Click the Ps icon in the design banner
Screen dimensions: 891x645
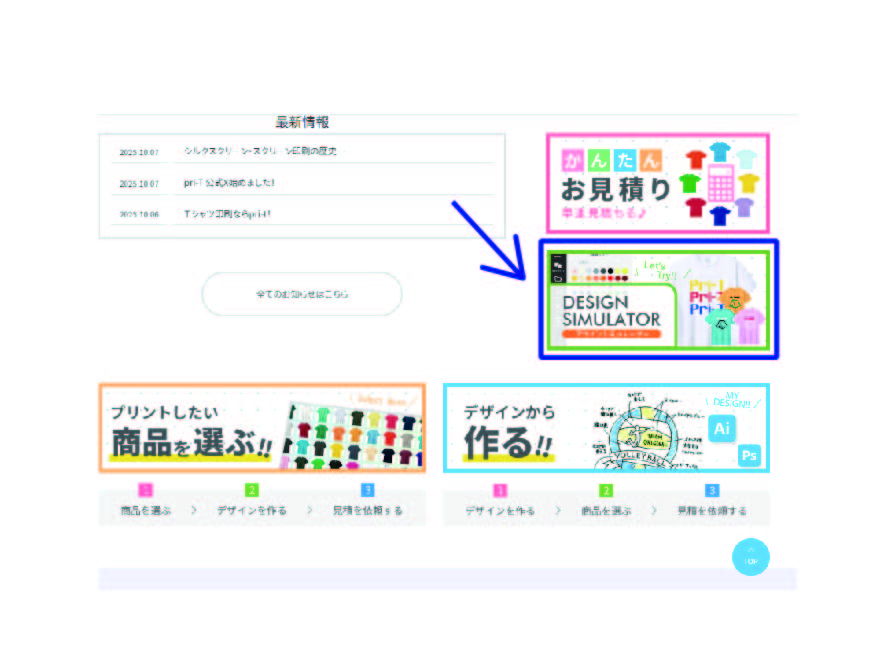[750, 455]
